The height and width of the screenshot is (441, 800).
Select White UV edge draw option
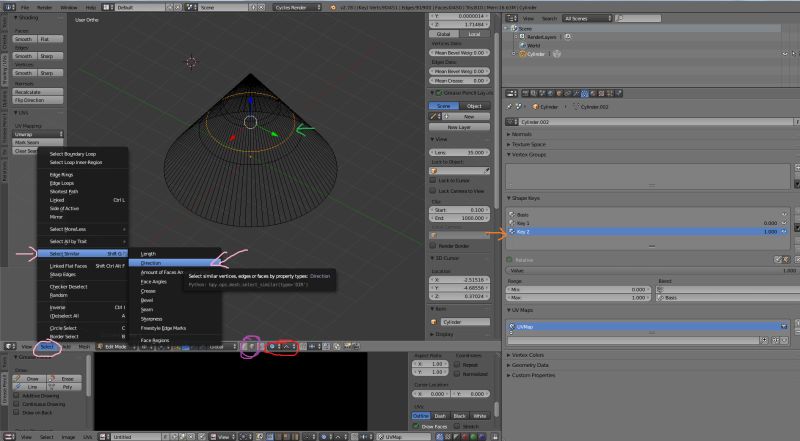click(x=480, y=416)
